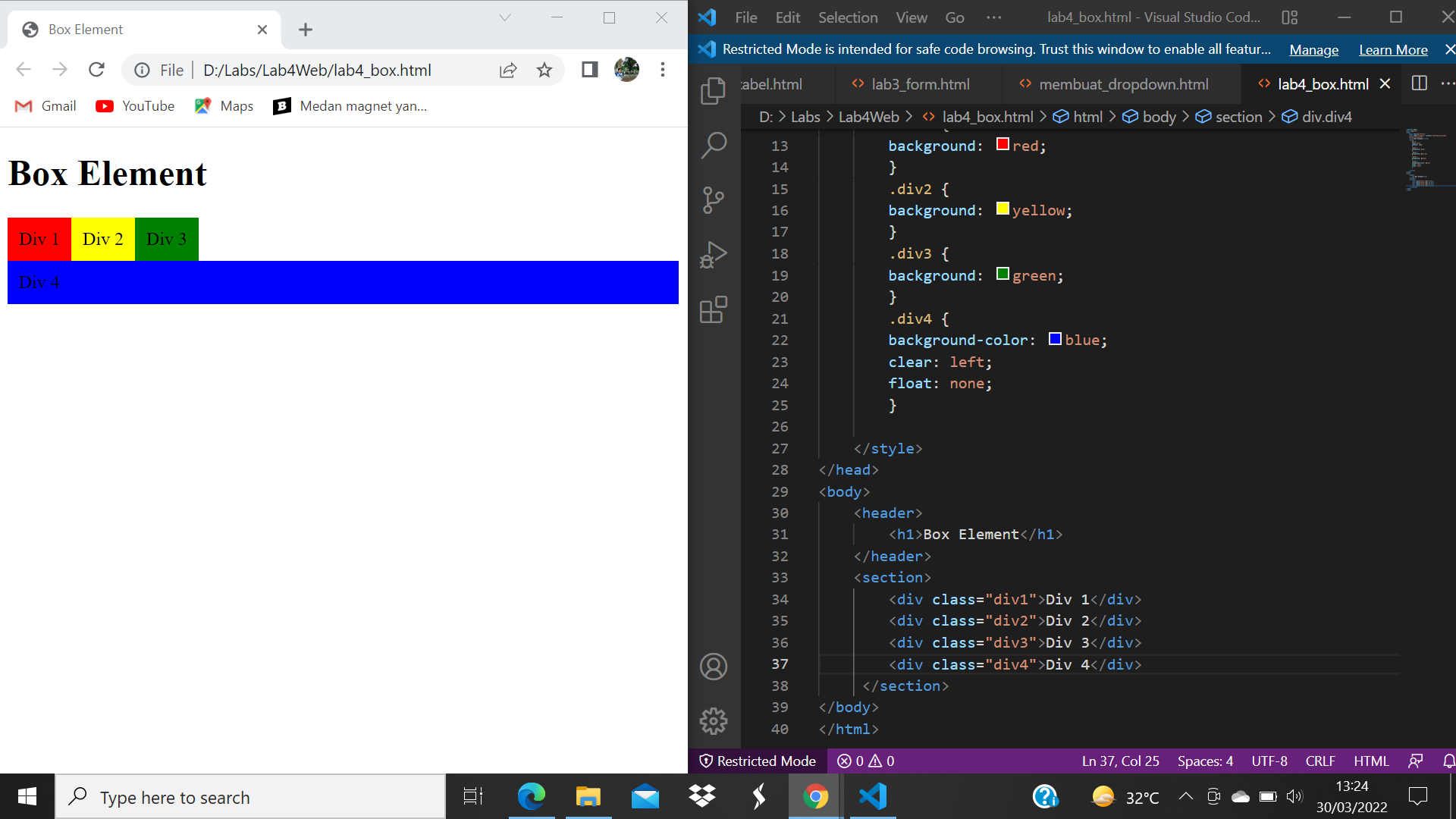Open the Source Control panel
This screenshot has width=1456, height=819.
pos(714,199)
